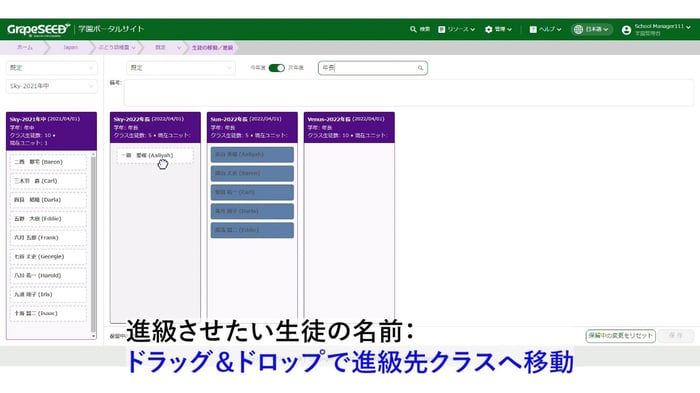The image size is (700, 393).
Task: Open the gear management menu
Action: point(488,29)
